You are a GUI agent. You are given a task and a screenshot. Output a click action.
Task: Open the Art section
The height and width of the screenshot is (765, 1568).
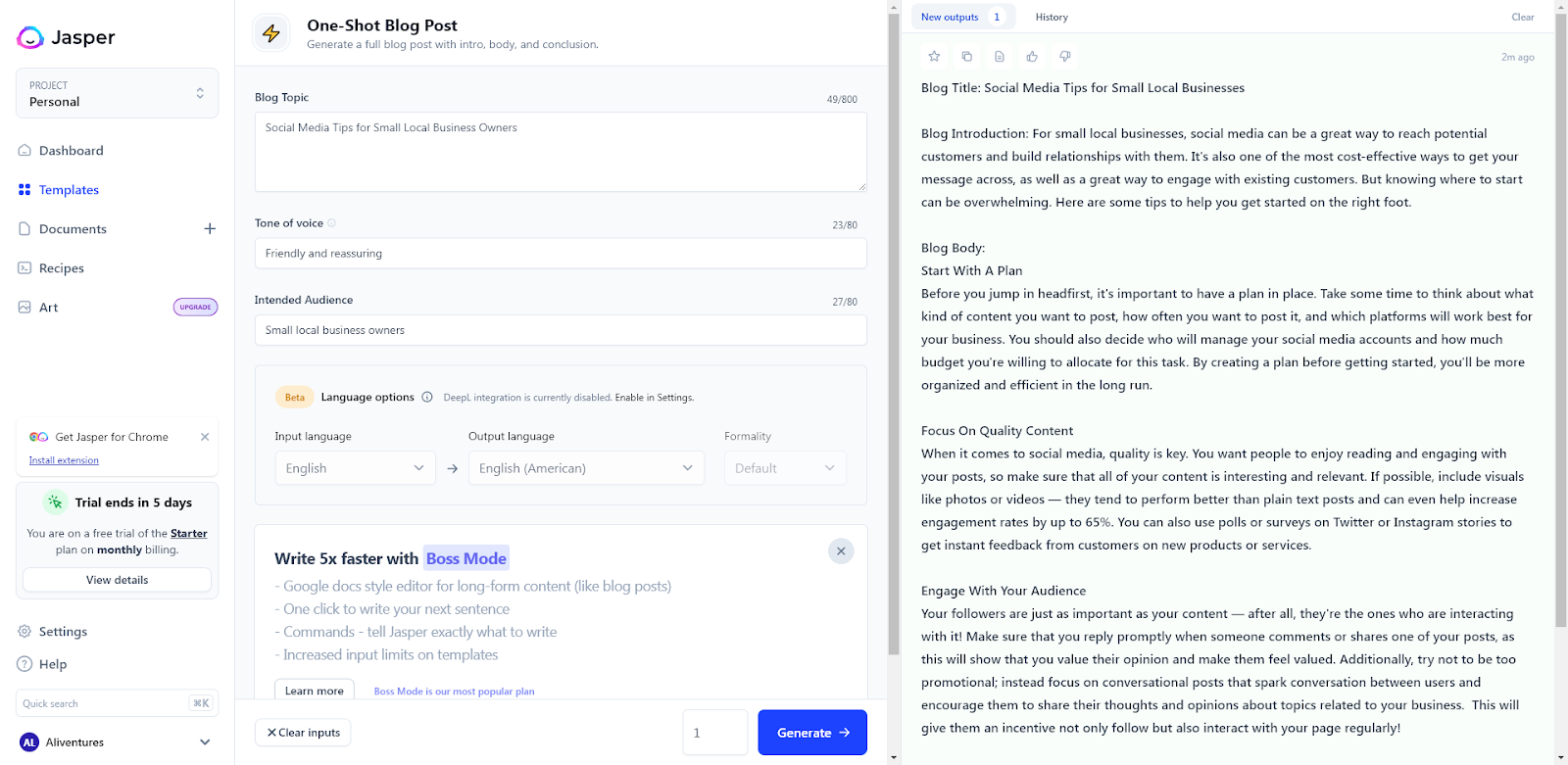(47, 307)
